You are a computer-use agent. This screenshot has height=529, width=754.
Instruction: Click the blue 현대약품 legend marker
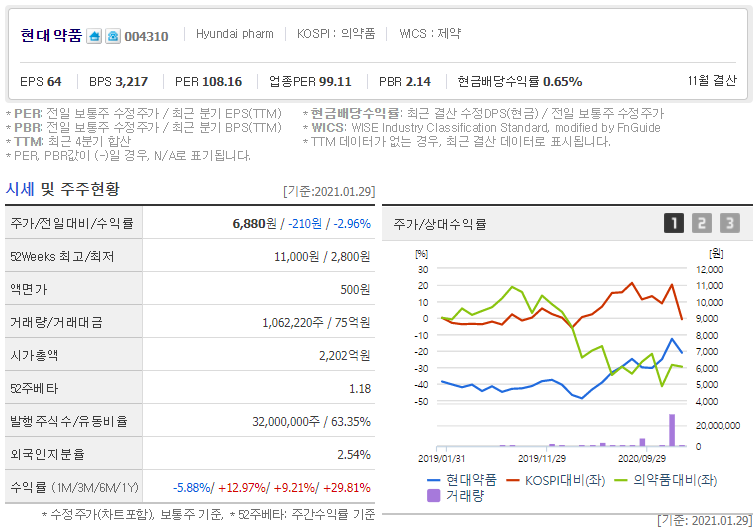click(434, 480)
